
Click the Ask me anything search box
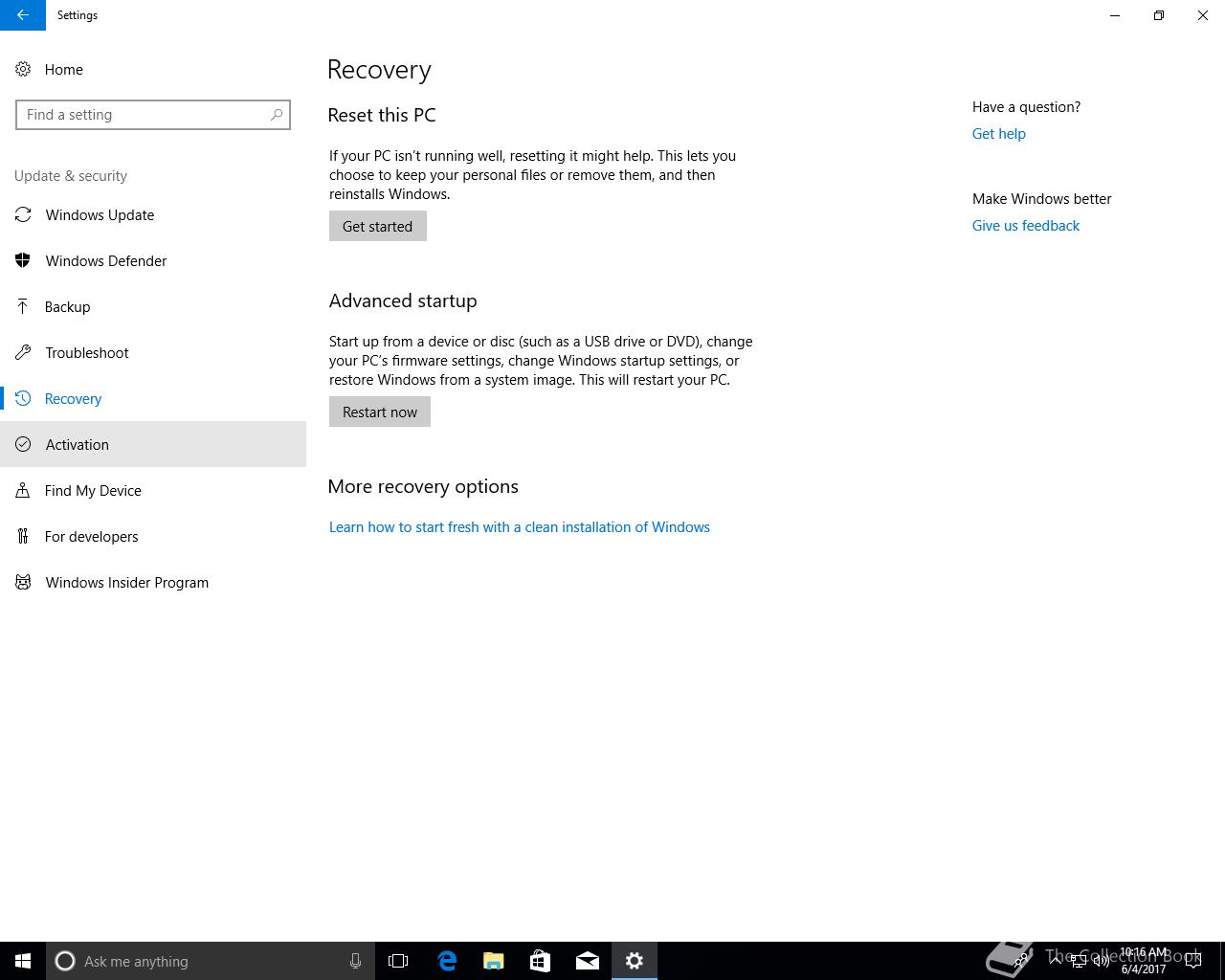click(x=211, y=961)
